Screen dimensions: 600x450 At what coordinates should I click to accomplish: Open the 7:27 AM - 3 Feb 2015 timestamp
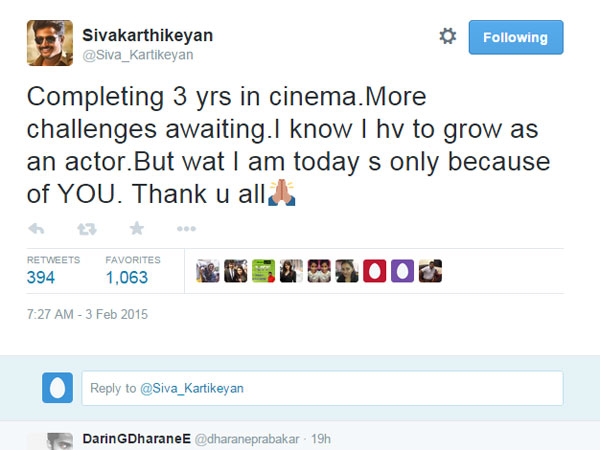click(87, 315)
